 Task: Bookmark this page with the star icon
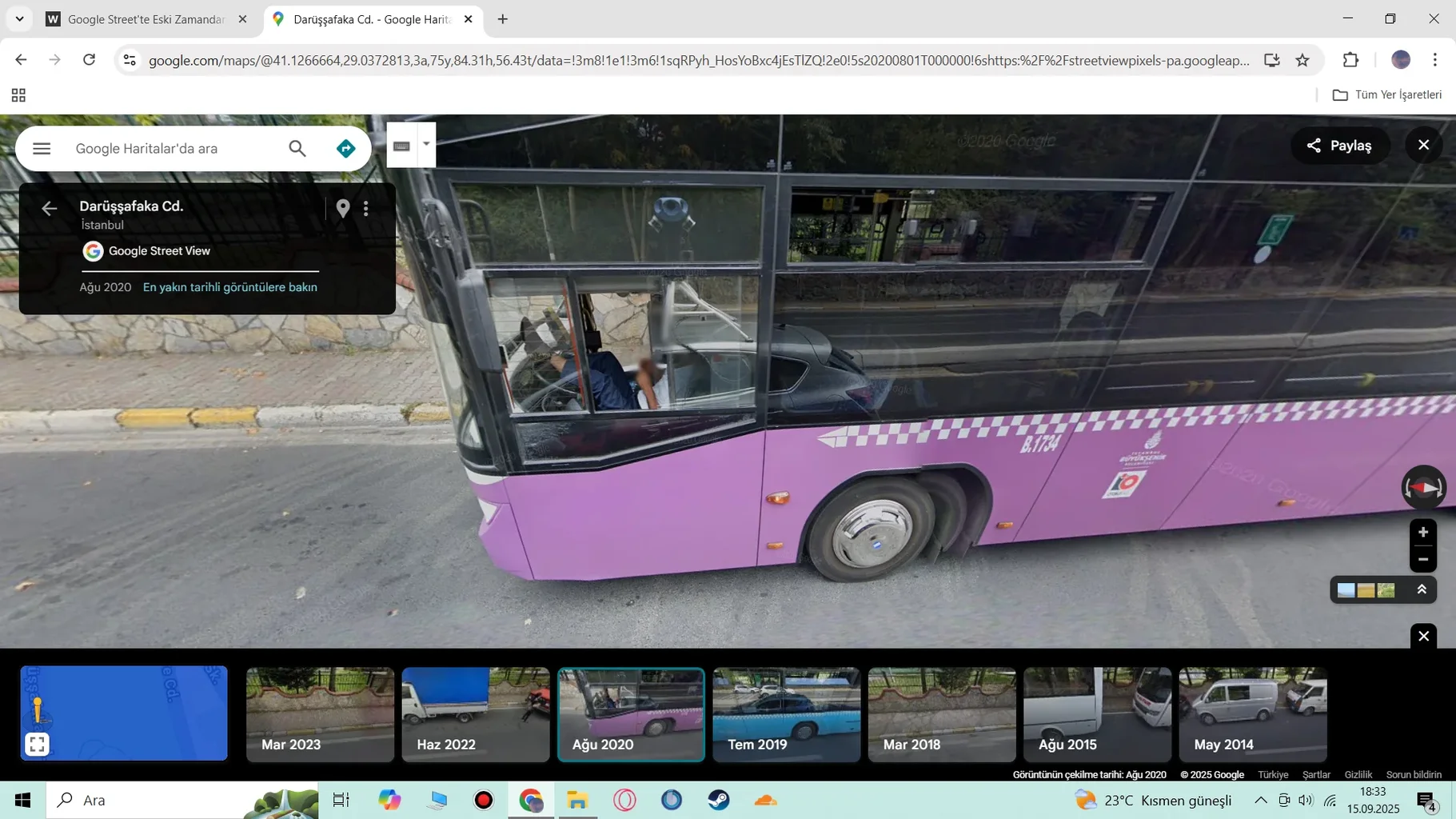pos(1302,60)
